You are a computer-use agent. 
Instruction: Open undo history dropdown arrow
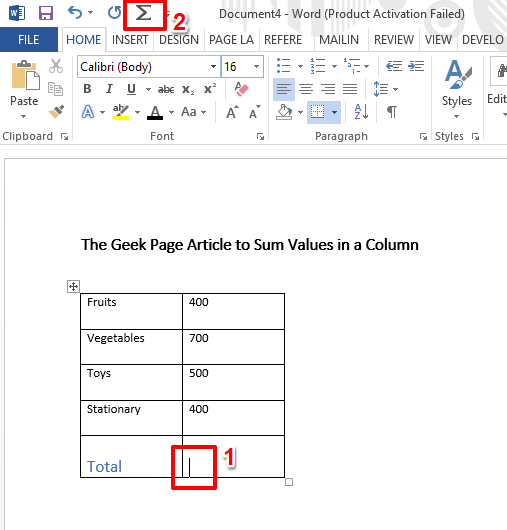tap(90, 13)
